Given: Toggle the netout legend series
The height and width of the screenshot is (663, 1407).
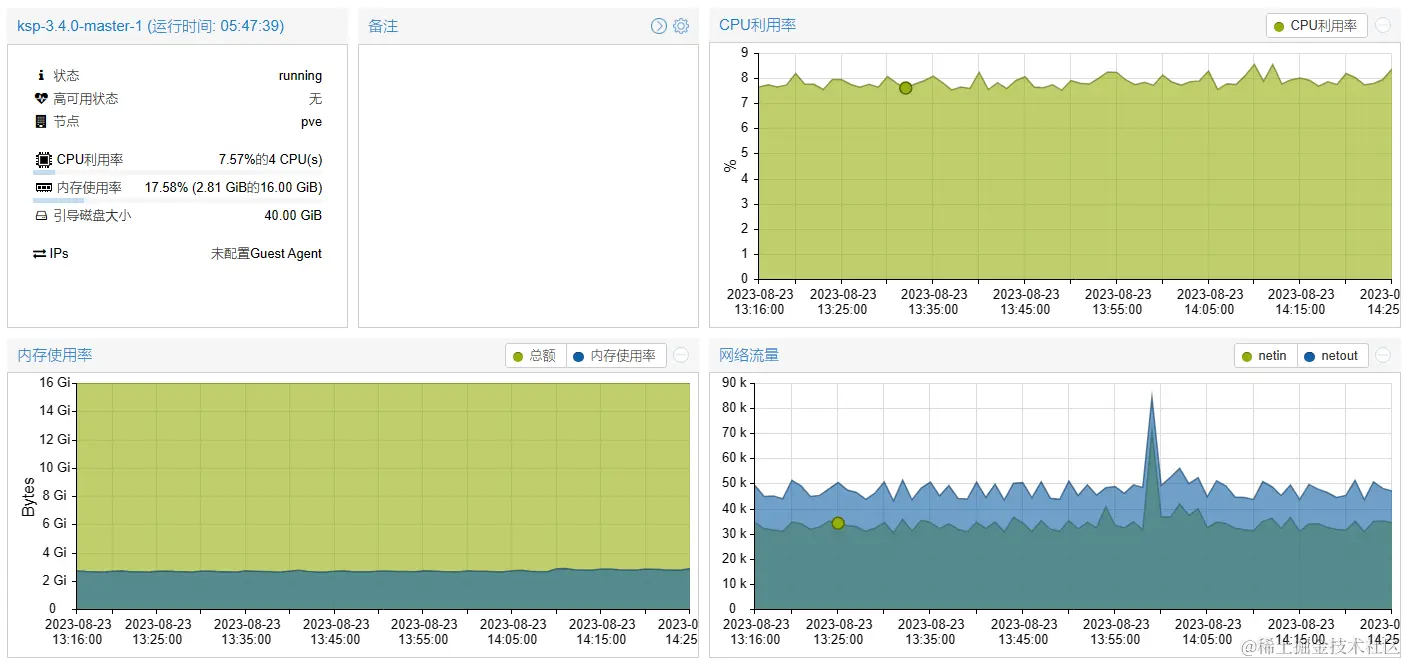Looking at the screenshot, I should pos(1332,355).
